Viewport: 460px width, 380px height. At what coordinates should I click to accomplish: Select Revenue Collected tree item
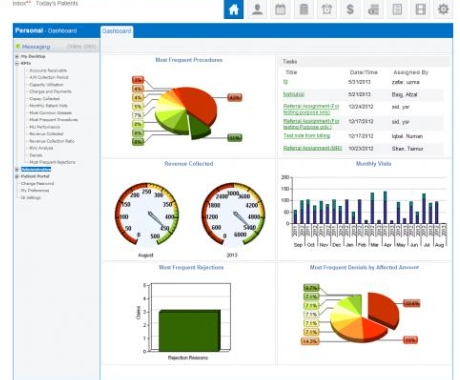point(46,134)
